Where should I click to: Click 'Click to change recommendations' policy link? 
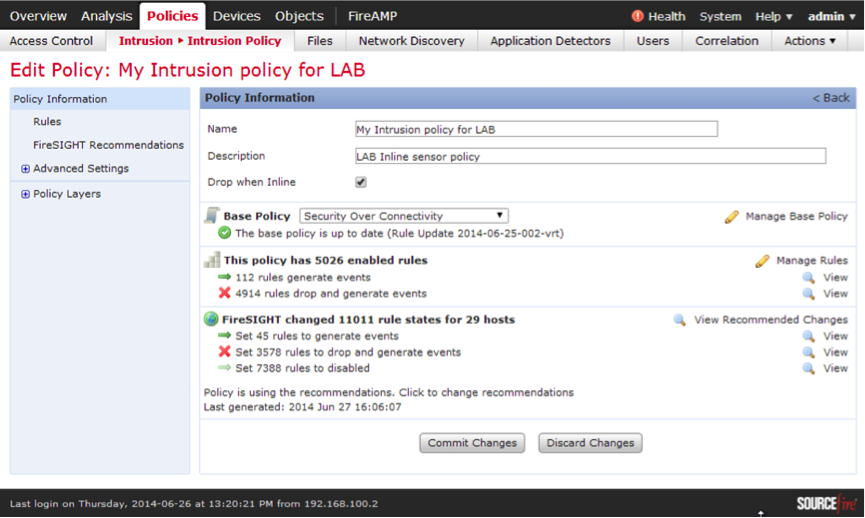486,392
